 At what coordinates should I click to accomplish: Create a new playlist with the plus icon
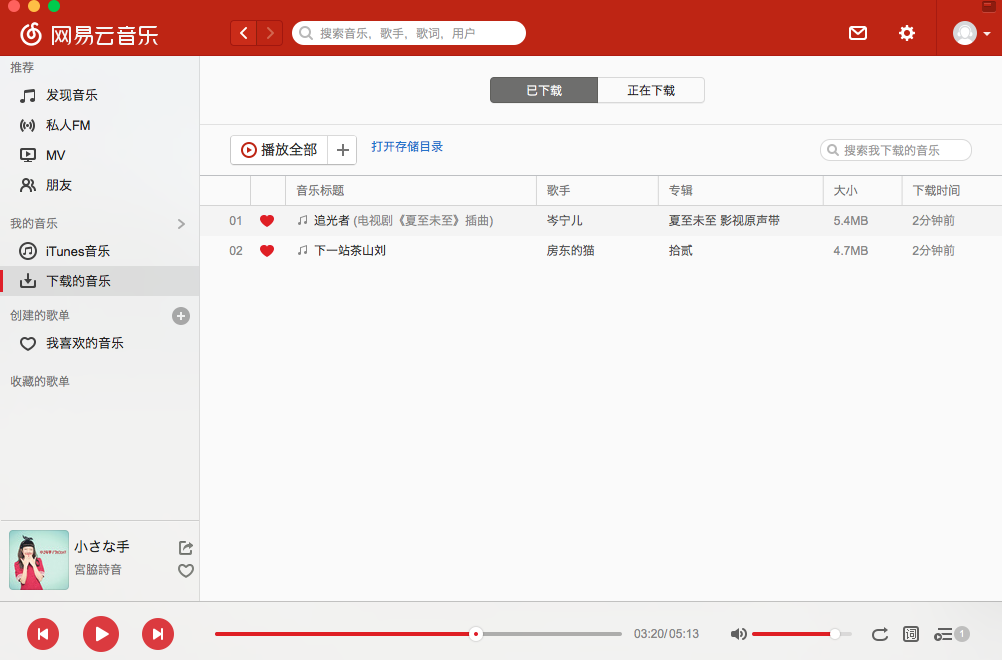(181, 315)
